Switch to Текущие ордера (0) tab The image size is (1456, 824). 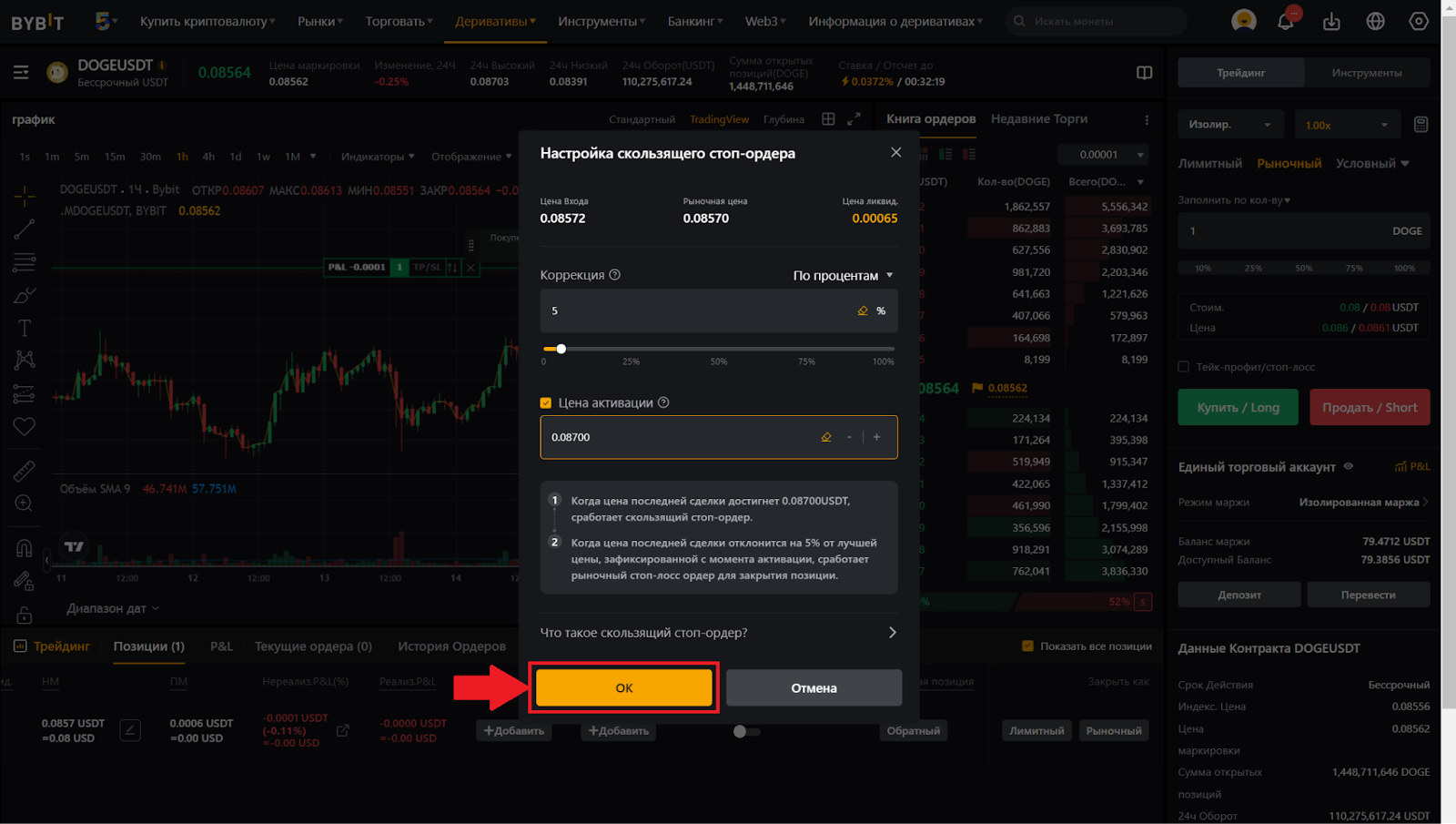pyautogui.click(x=313, y=646)
